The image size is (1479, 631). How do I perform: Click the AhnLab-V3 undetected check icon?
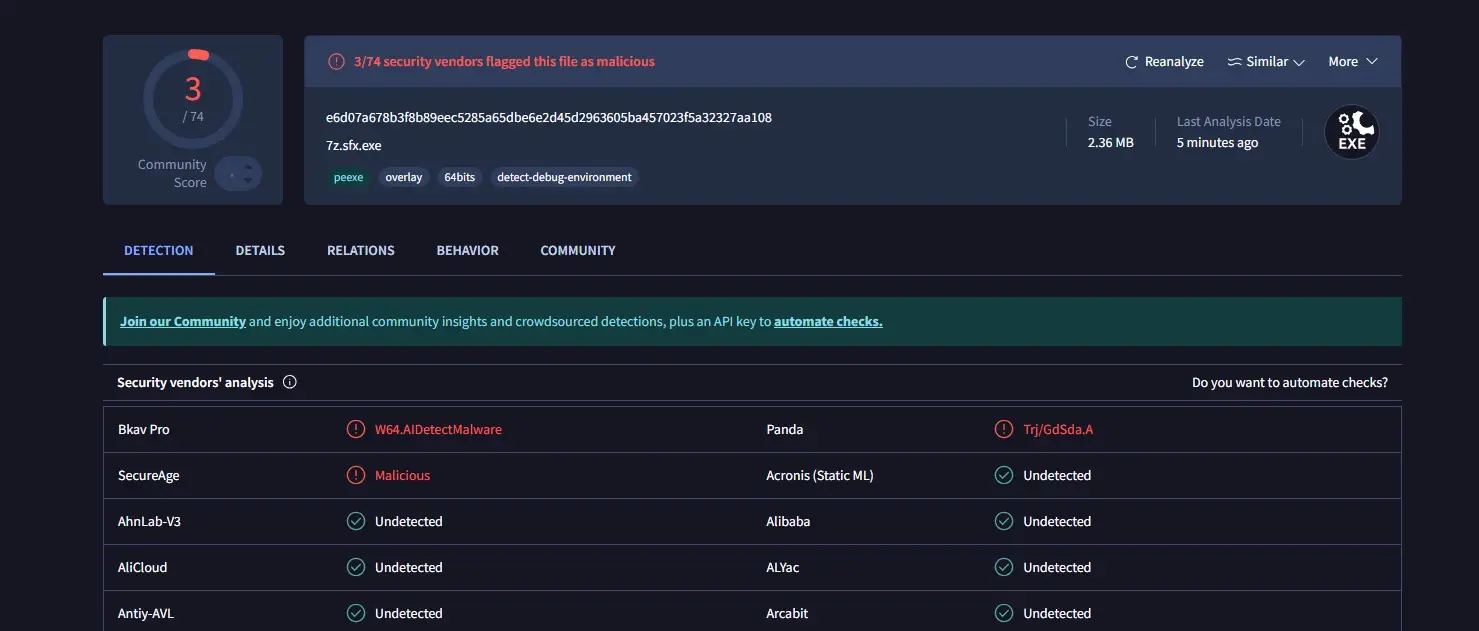pos(355,521)
